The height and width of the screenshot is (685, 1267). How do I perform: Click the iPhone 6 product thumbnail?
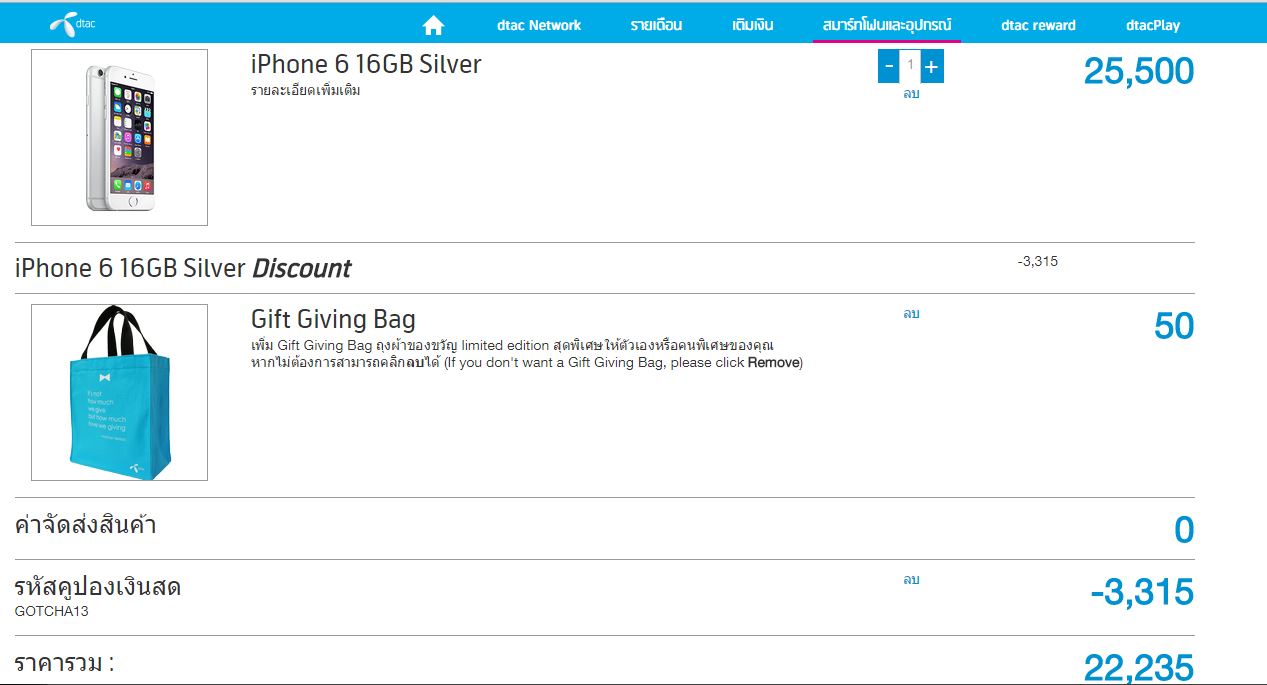(x=120, y=137)
